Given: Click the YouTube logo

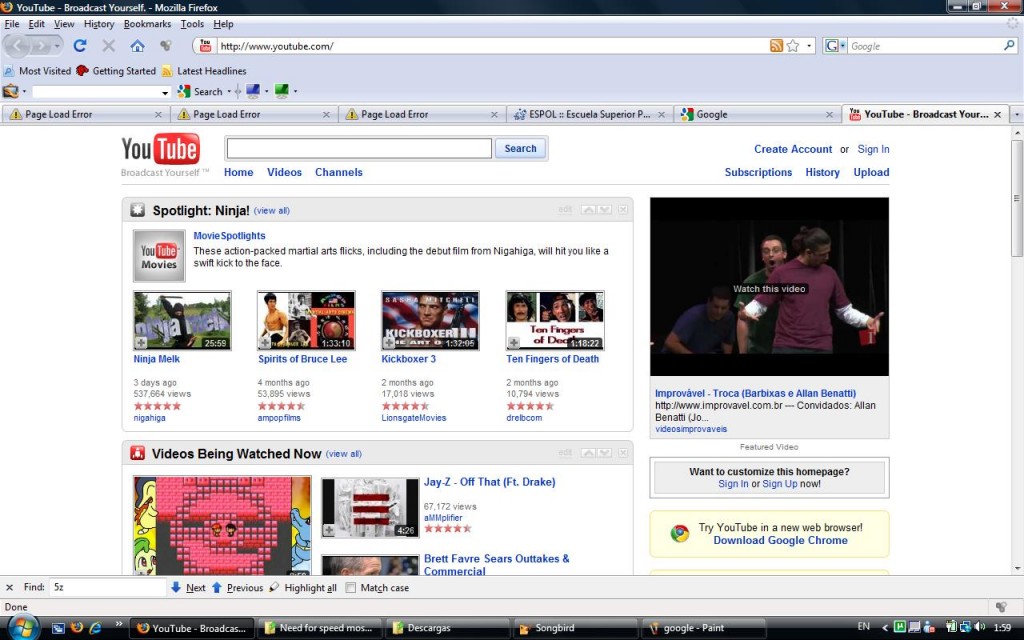Looking at the screenshot, I should click(161, 149).
